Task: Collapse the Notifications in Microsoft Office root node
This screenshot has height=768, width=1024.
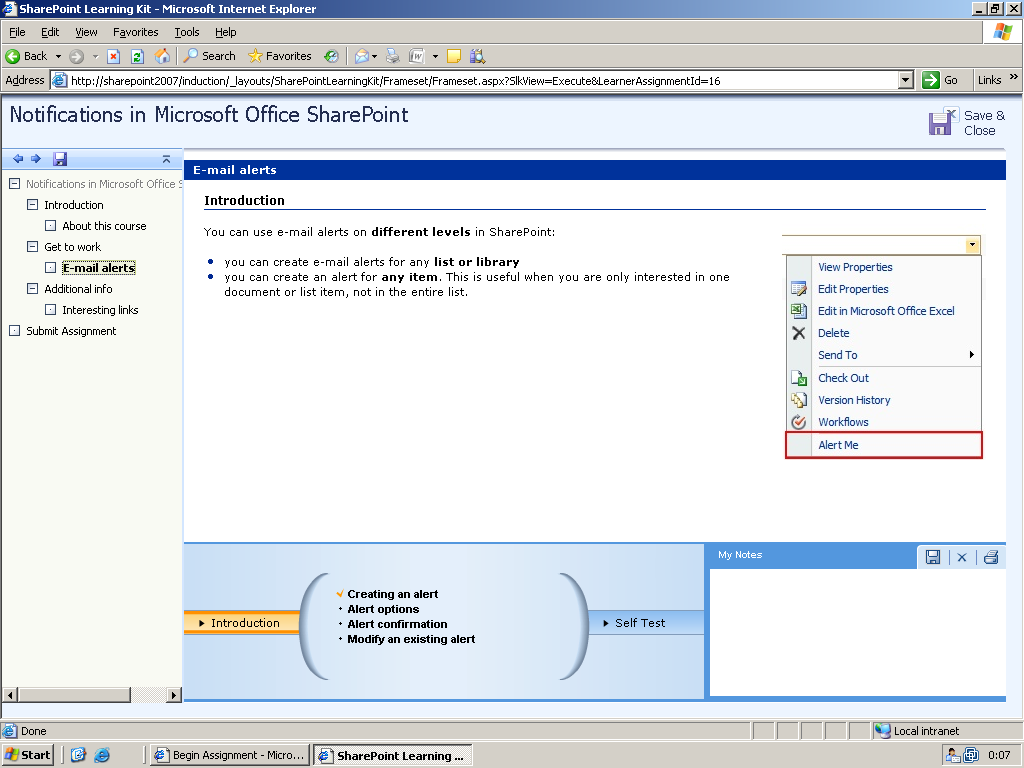Action: click(14, 184)
